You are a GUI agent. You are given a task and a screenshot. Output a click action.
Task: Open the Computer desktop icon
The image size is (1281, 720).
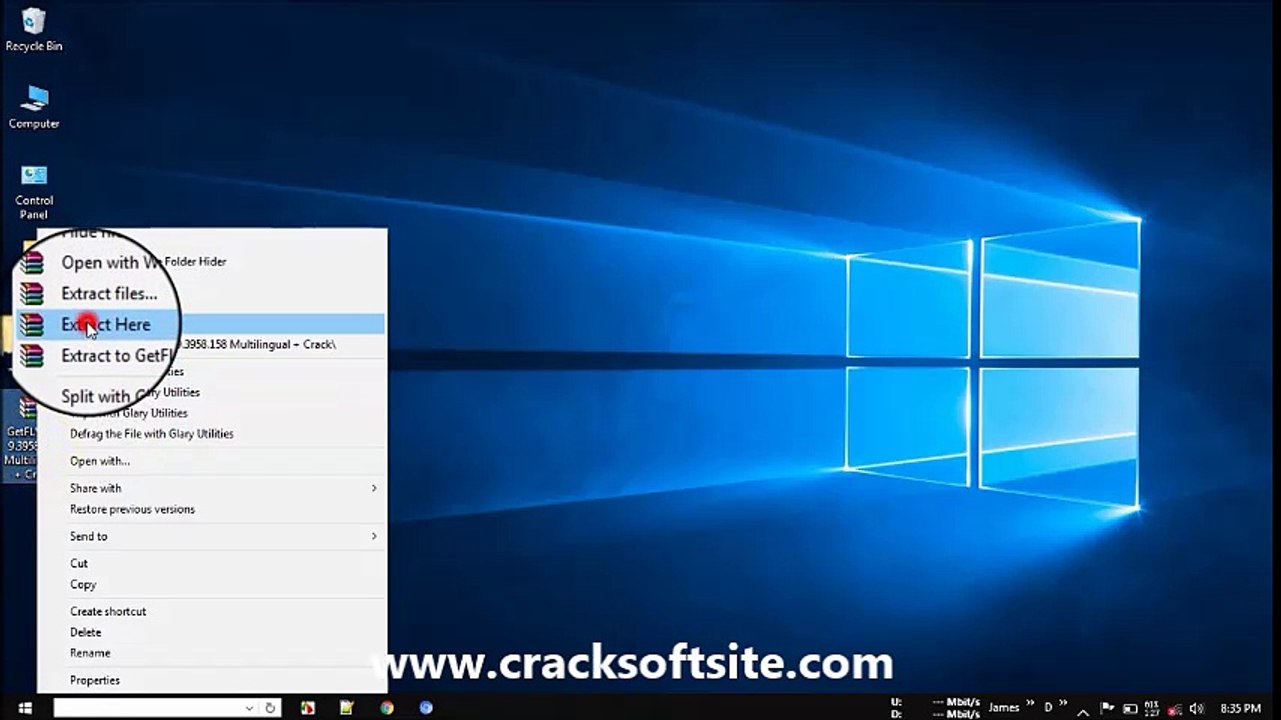coord(34,107)
